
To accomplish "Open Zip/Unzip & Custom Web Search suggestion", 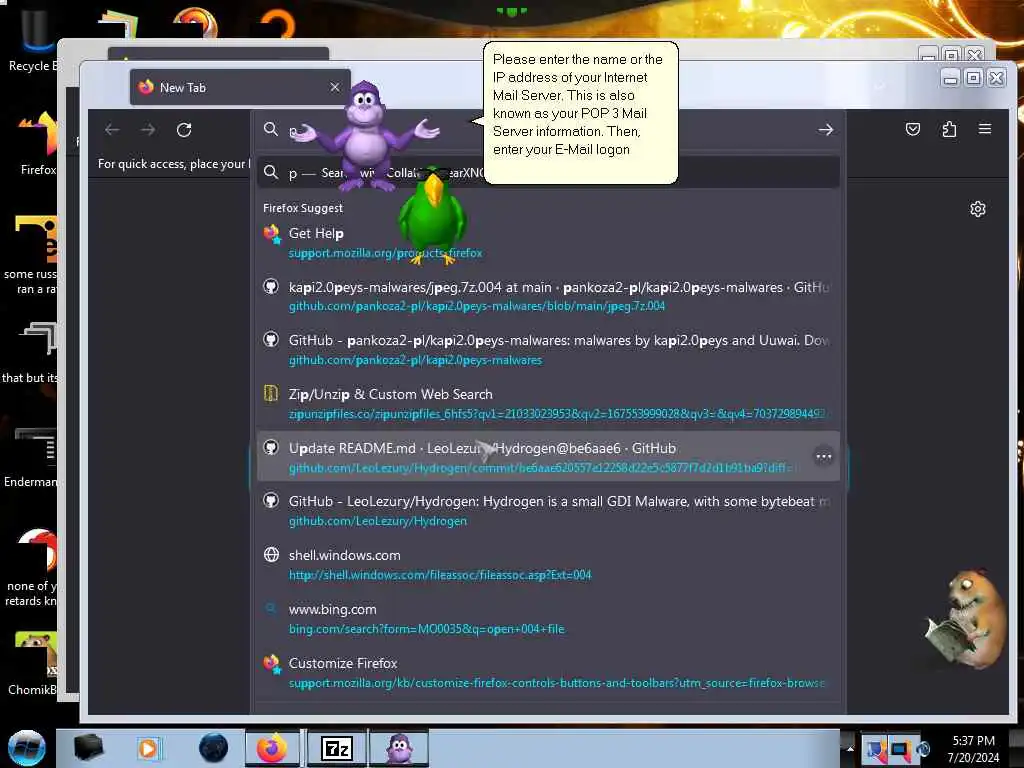I will 549,404.
